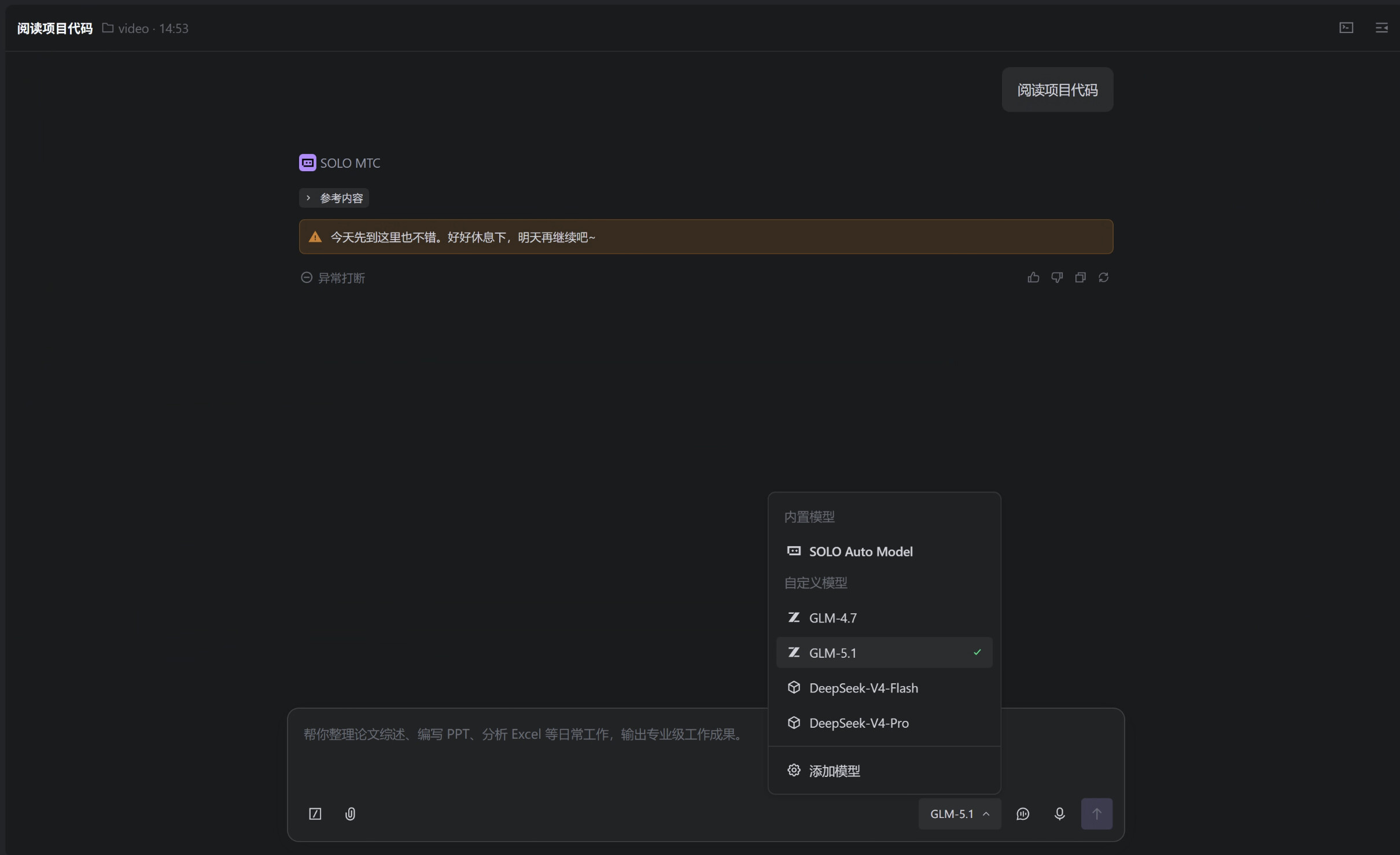The image size is (1400, 855).
Task: Click the gear icon beside 添加模型
Action: [x=794, y=771]
